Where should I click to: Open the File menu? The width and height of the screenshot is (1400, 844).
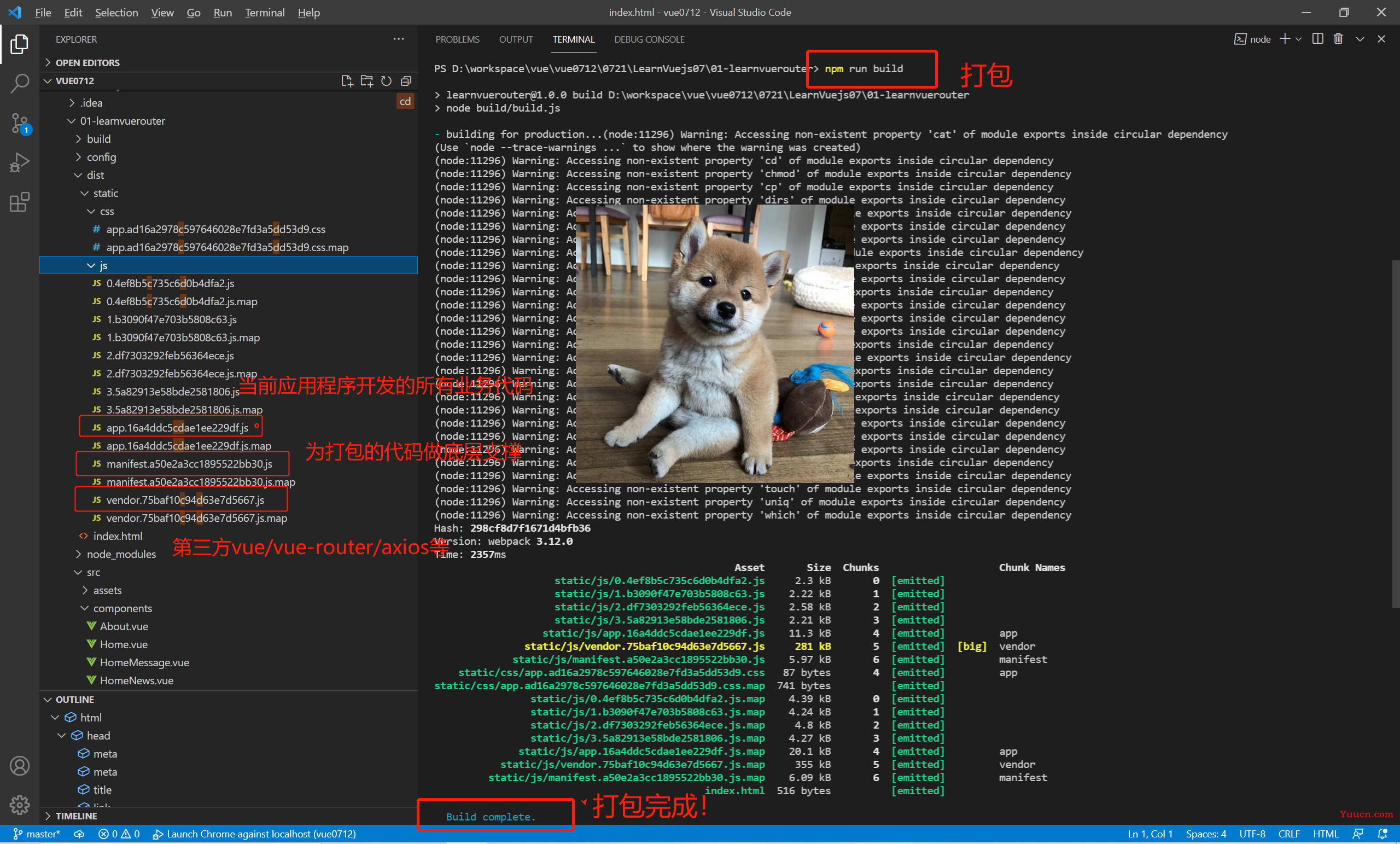(43, 13)
